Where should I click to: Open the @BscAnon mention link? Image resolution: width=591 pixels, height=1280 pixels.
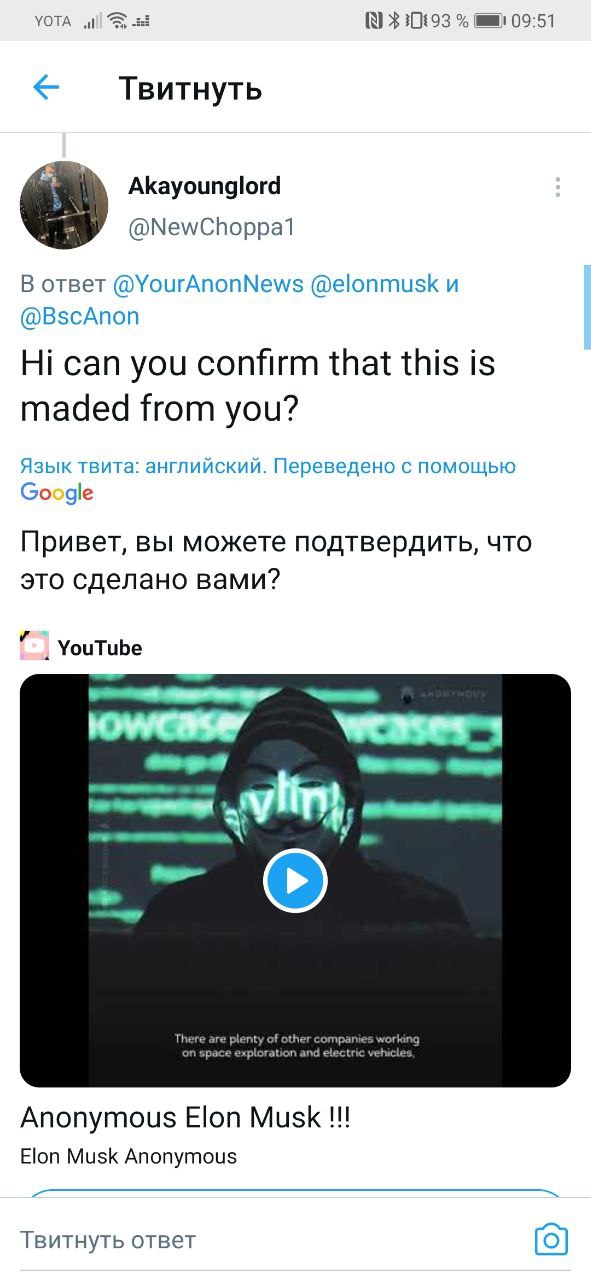point(80,317)
